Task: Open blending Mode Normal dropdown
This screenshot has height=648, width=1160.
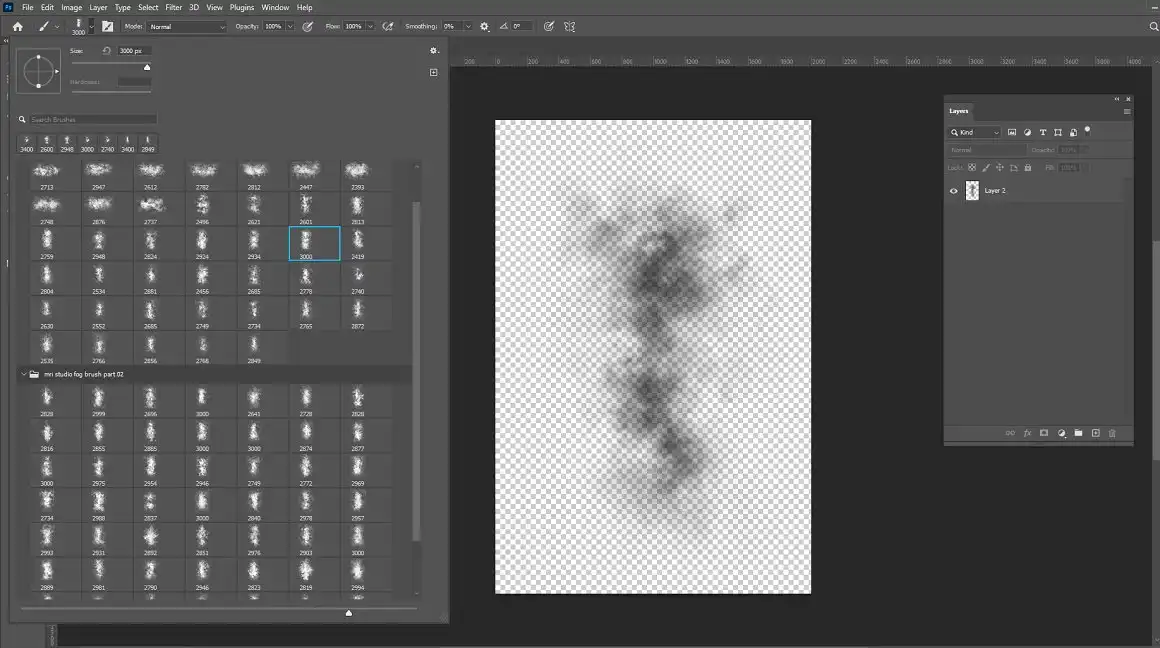Action: click(186, 27)
